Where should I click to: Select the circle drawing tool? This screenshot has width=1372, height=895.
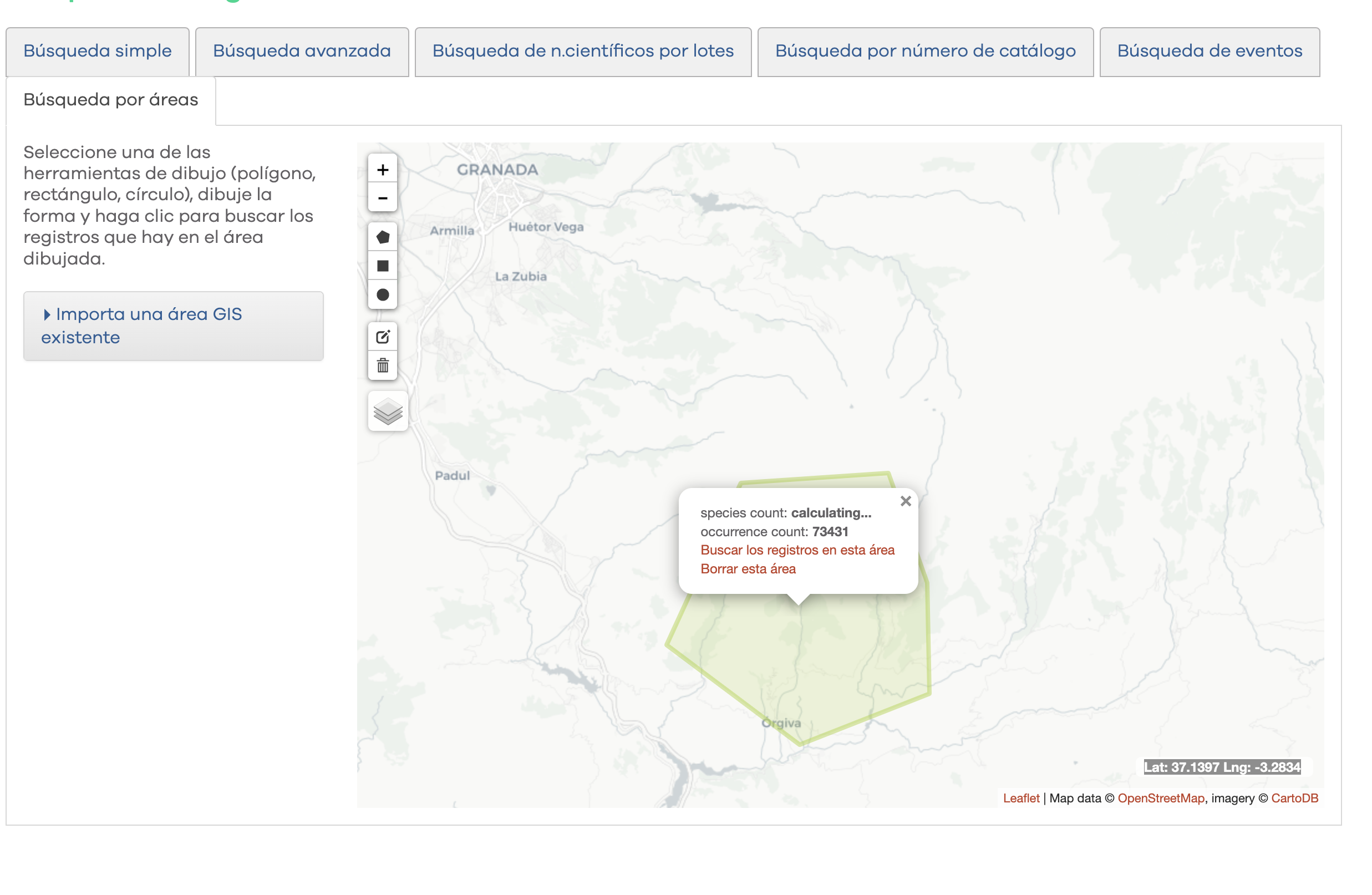[x=382, y=294]
